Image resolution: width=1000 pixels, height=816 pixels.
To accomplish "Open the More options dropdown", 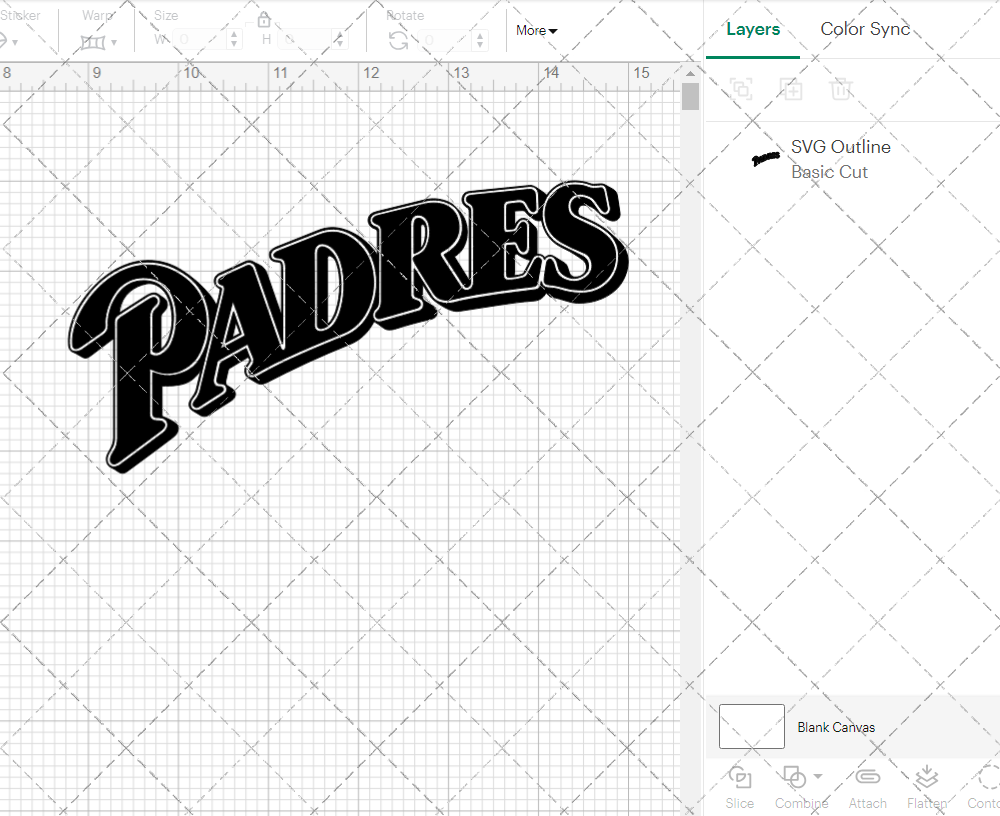I will click(536, 31).
